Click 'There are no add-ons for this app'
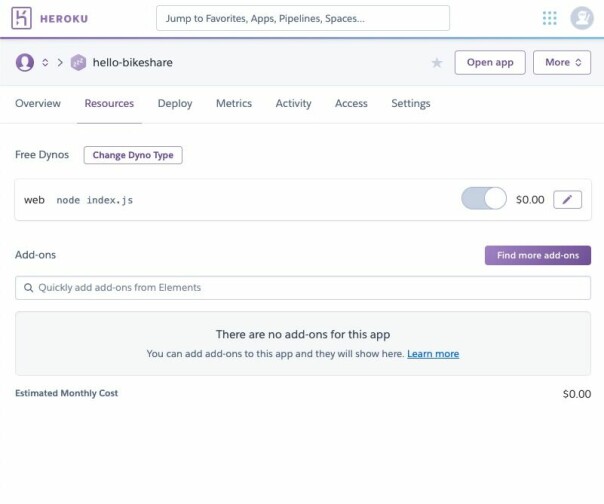The image size is (604, 504). (303, 334)
